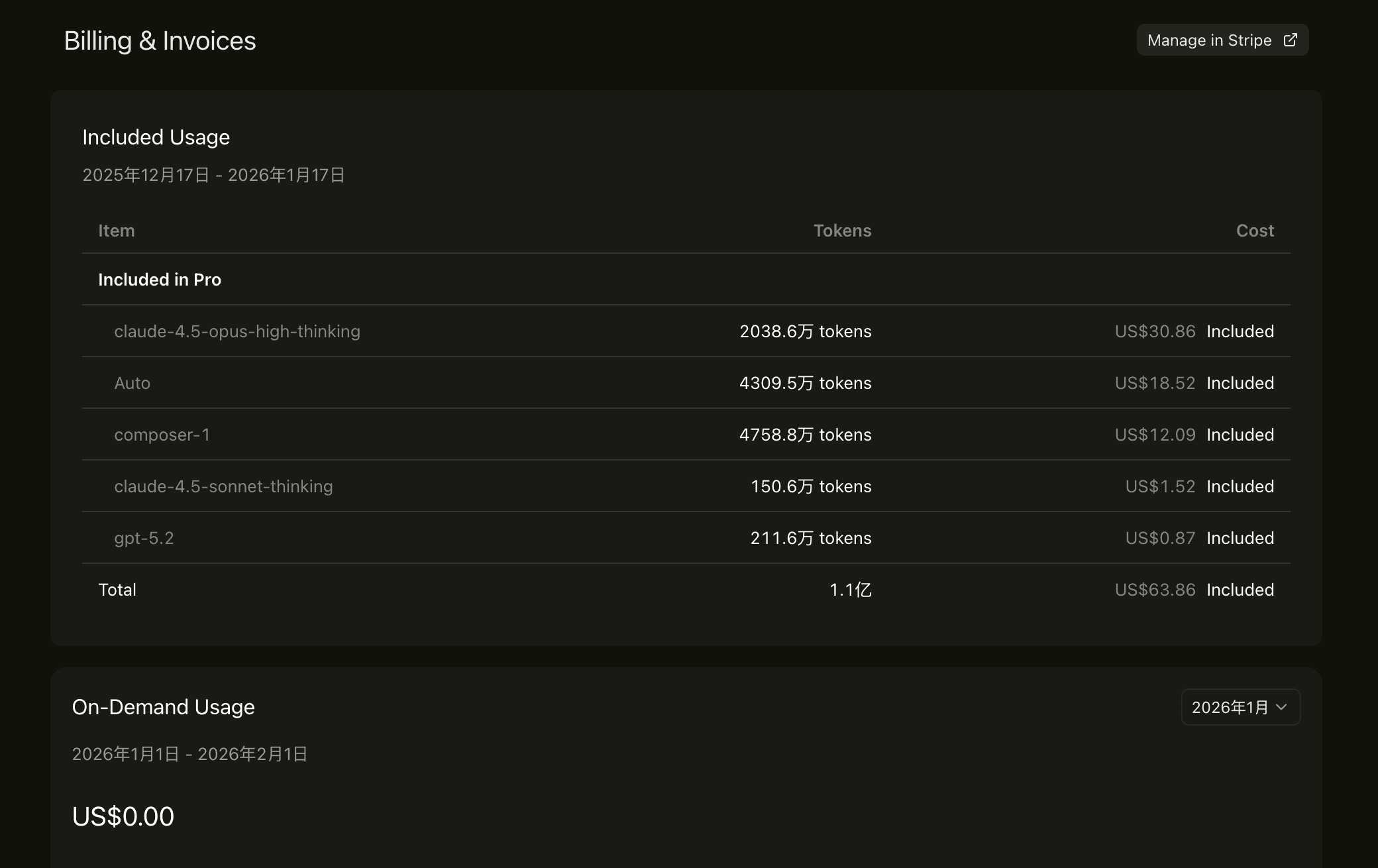The height and width of the screenshot is (868, 1378).
Task: Select the gpt-5.2 usage row
Action: (x=144, y=538)
